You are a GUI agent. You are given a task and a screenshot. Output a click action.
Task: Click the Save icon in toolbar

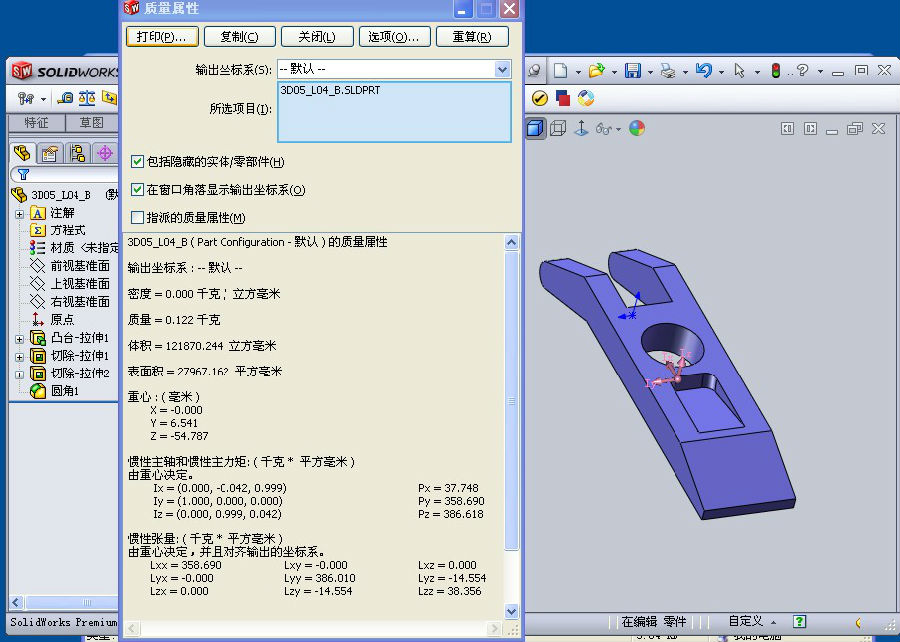click(x=632, y=71)
